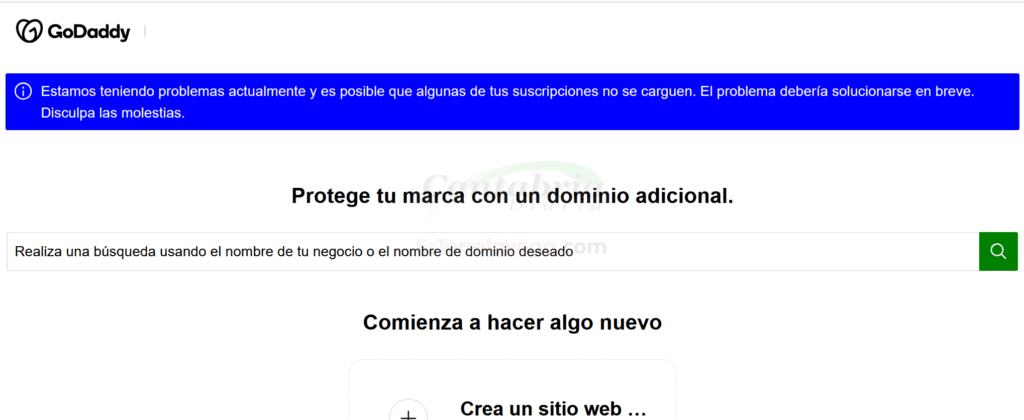
Task: Click the green magnifier search button
Action: pyautogui.click(x=997, y=251)
